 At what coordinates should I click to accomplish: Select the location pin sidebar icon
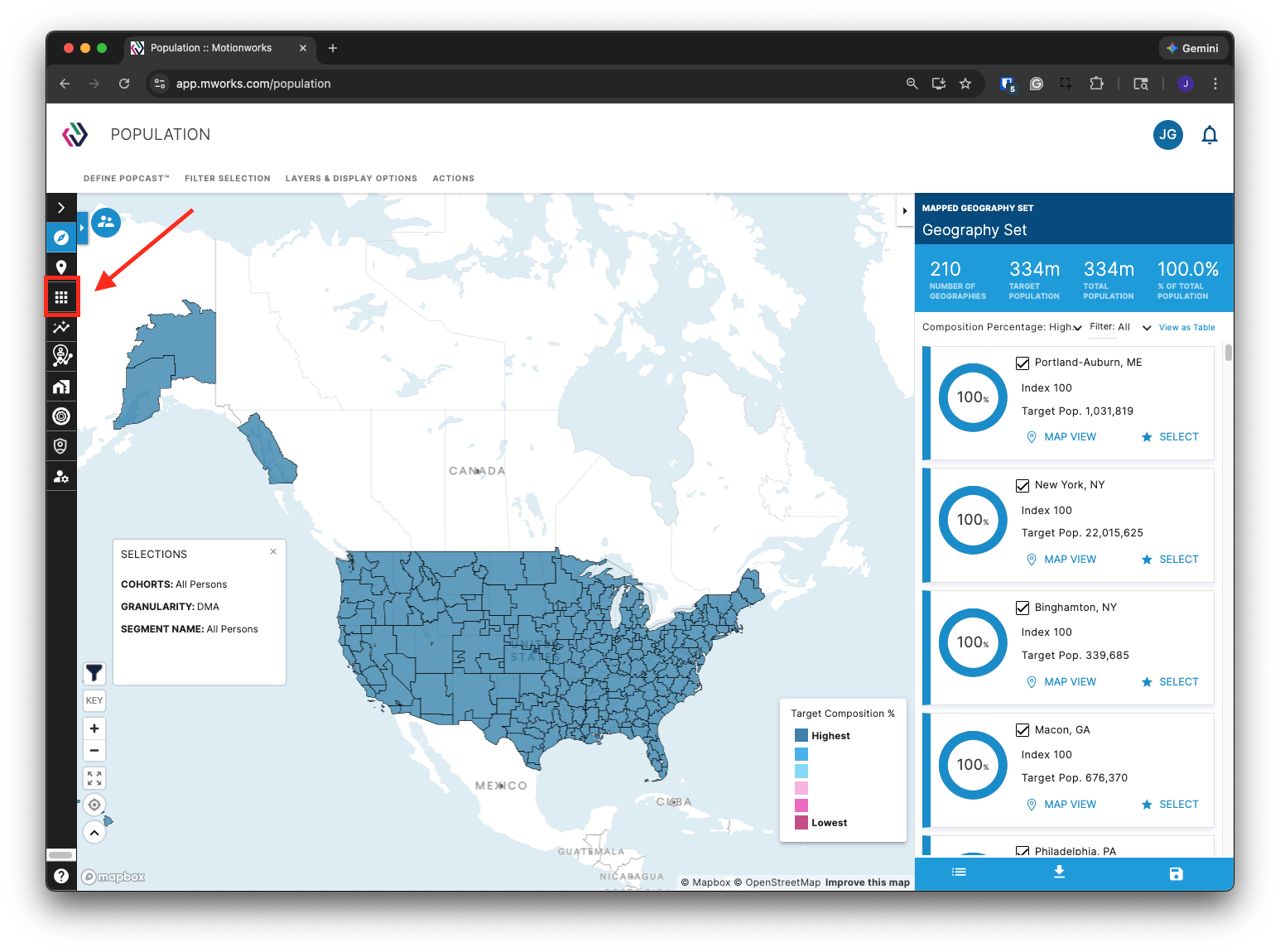point(61,267)
